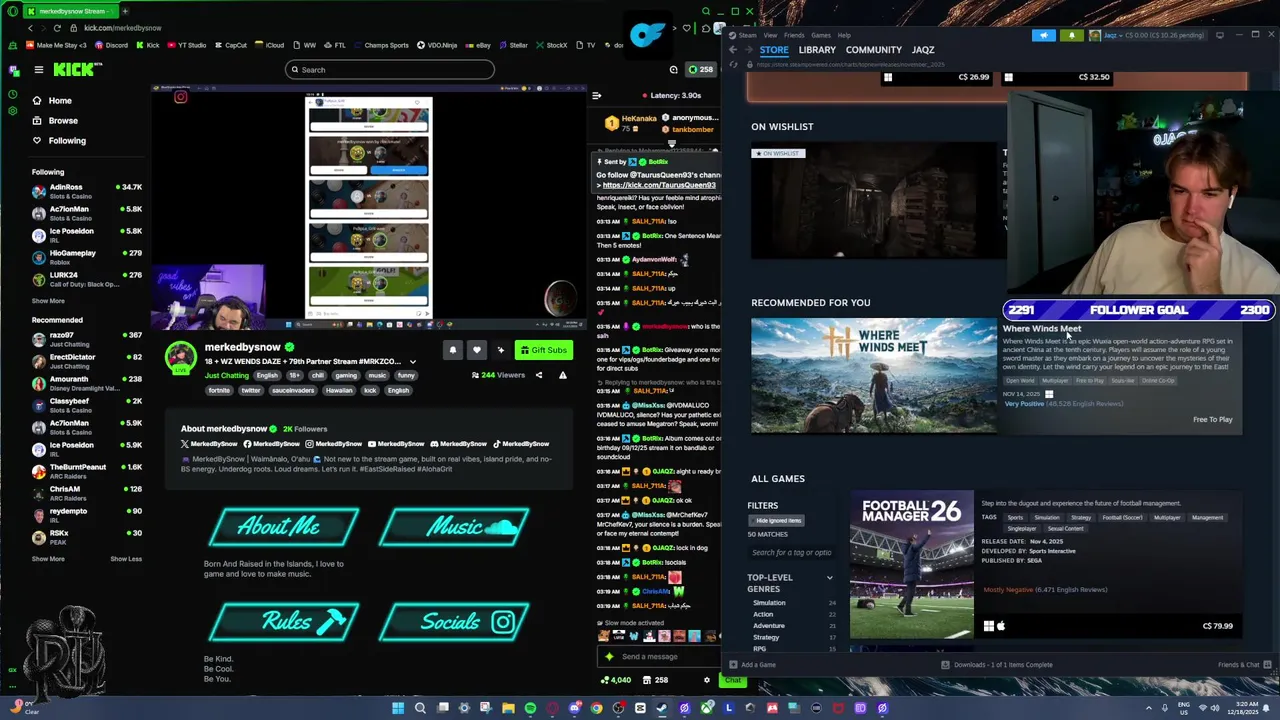The height and width of the screenshot is (720, 1280).
Task: Open the About Me panel banner
Action: click(284, 527)
